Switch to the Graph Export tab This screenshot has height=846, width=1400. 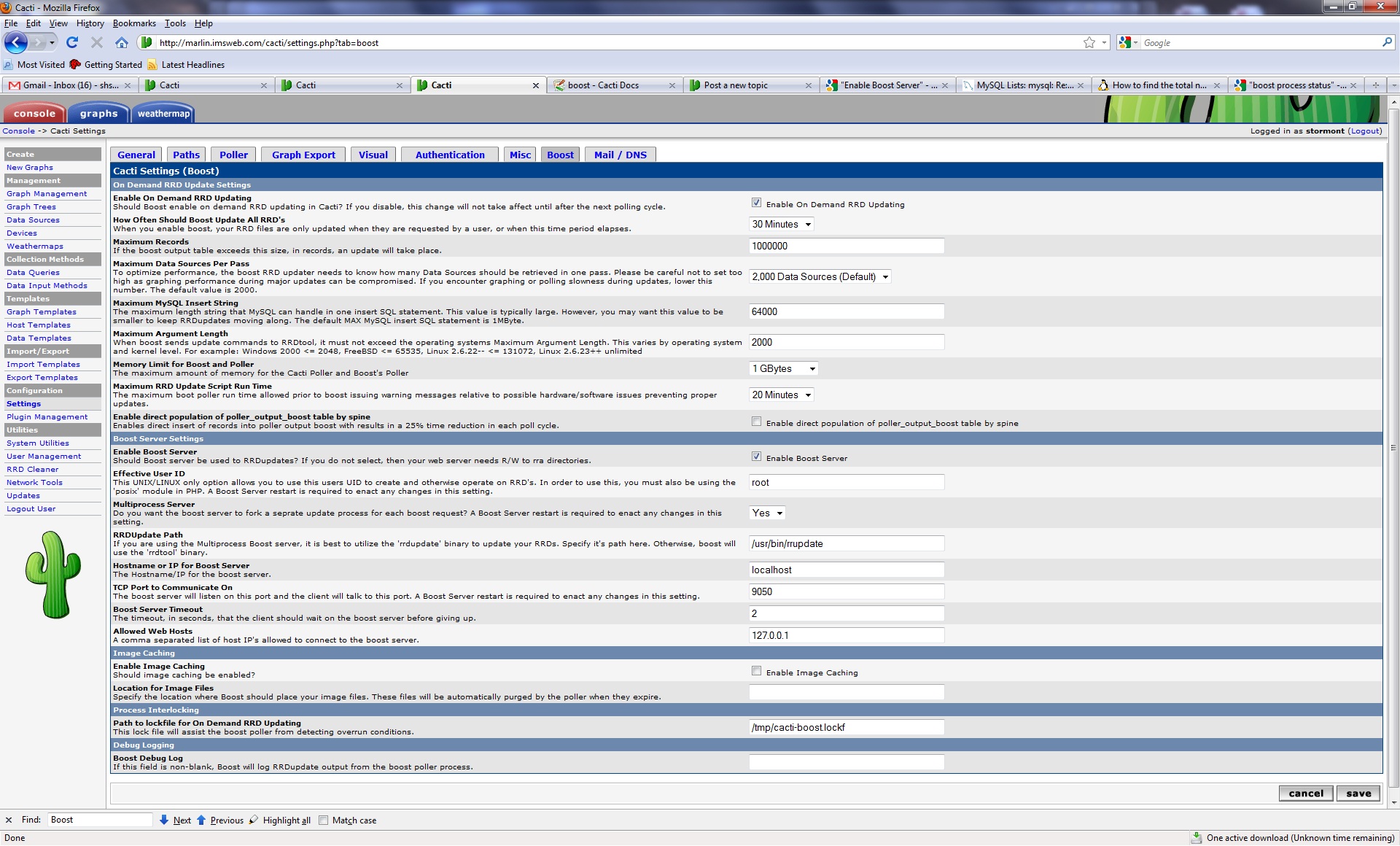pyautogui.click(x=303, y=155)
